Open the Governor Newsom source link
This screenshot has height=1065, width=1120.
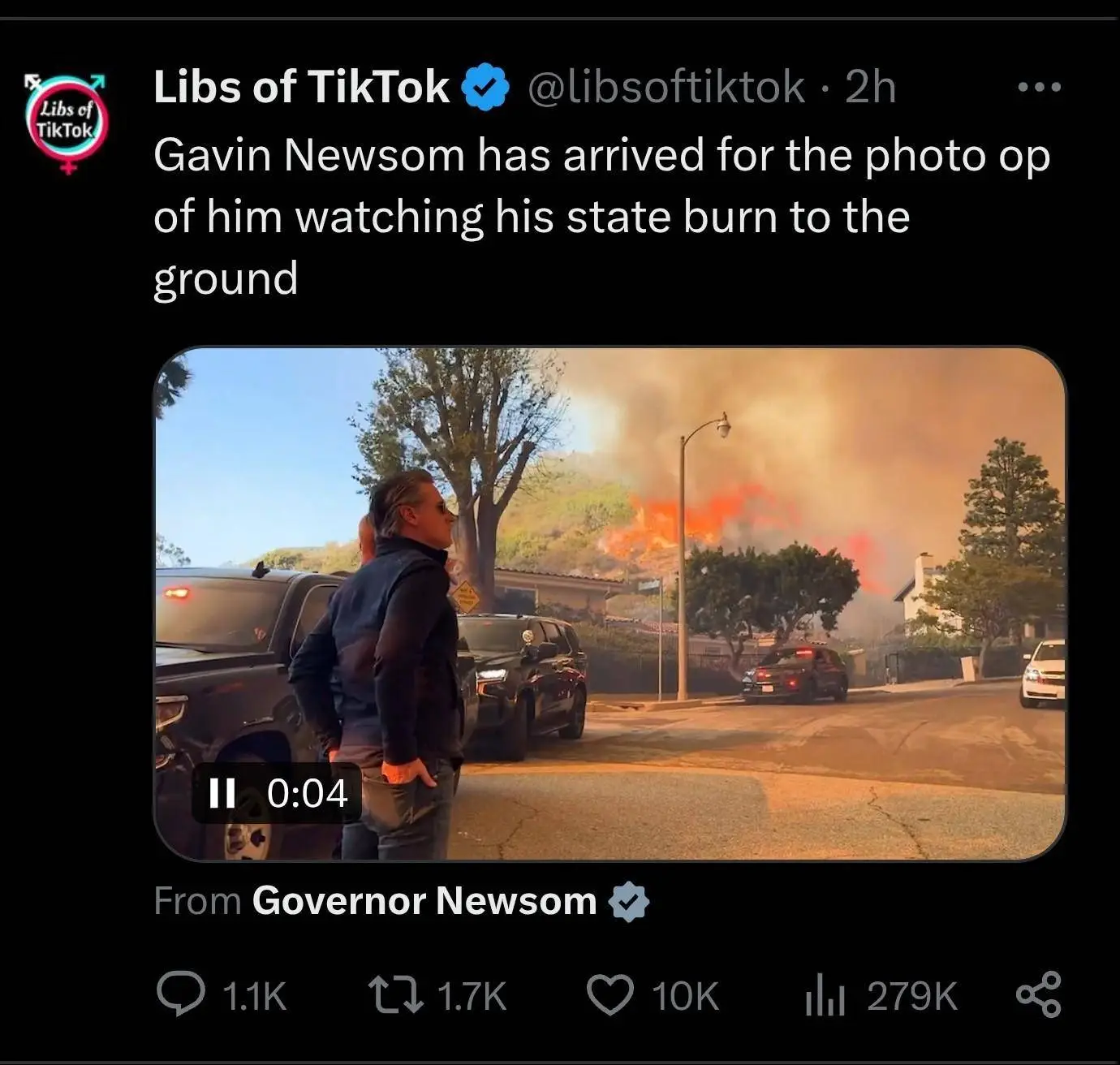(424, 900)
